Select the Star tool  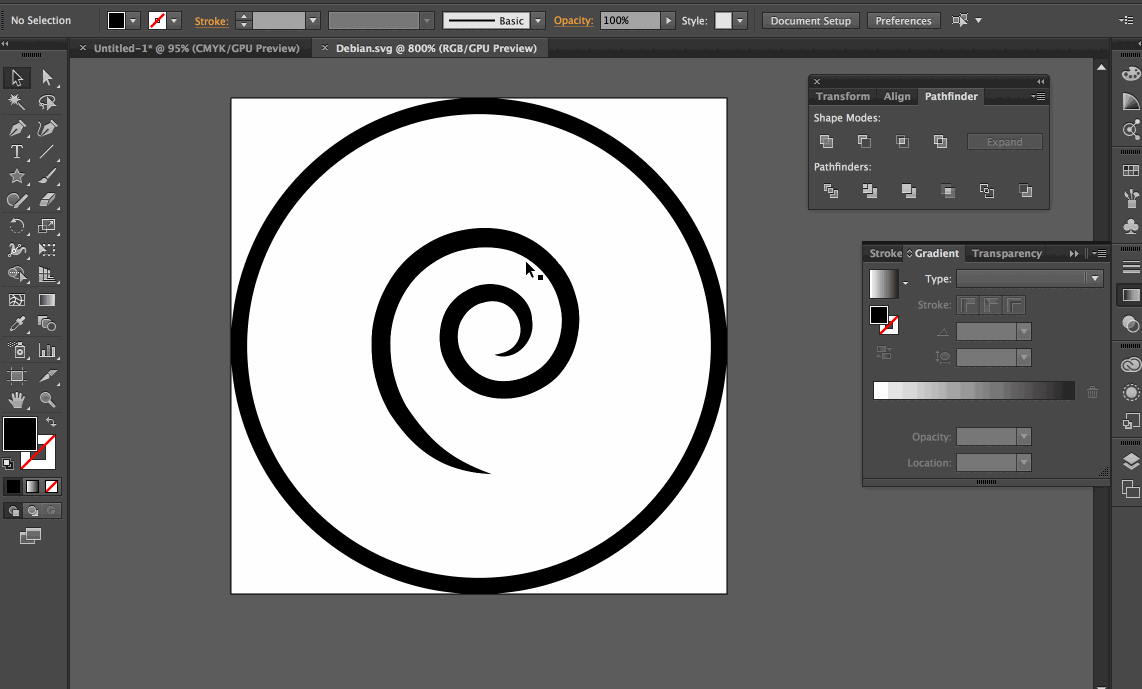[17, 177]
